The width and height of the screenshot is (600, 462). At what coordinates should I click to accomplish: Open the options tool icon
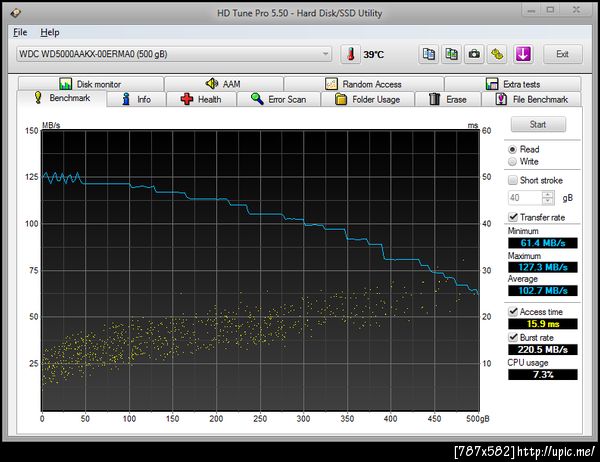point(497,54)
